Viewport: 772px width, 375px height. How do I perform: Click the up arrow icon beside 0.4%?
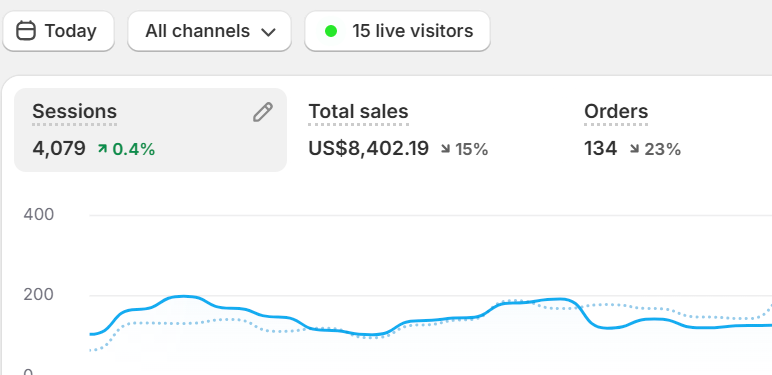pyautogui.click(x=102, y=148)
